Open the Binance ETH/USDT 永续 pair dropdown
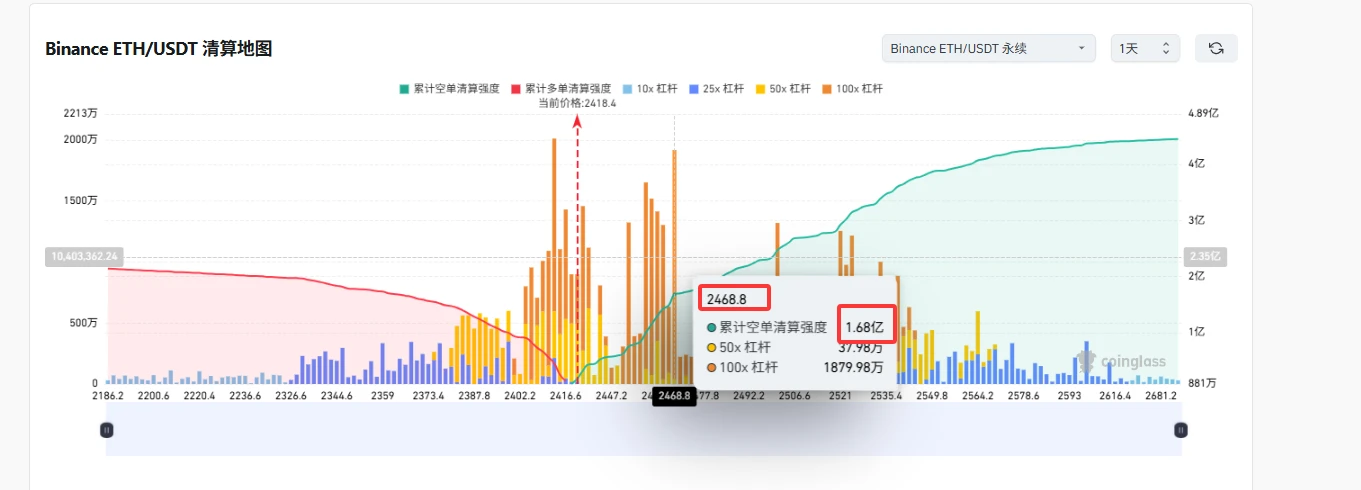1361x490 pixels. coord(988,48)
